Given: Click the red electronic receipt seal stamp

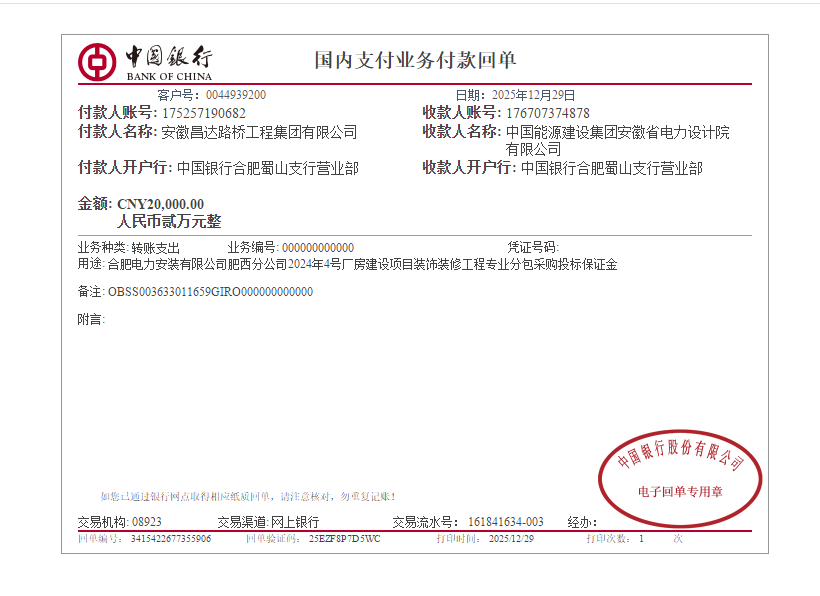Looking at the screenshot, I should pos(680,475).
